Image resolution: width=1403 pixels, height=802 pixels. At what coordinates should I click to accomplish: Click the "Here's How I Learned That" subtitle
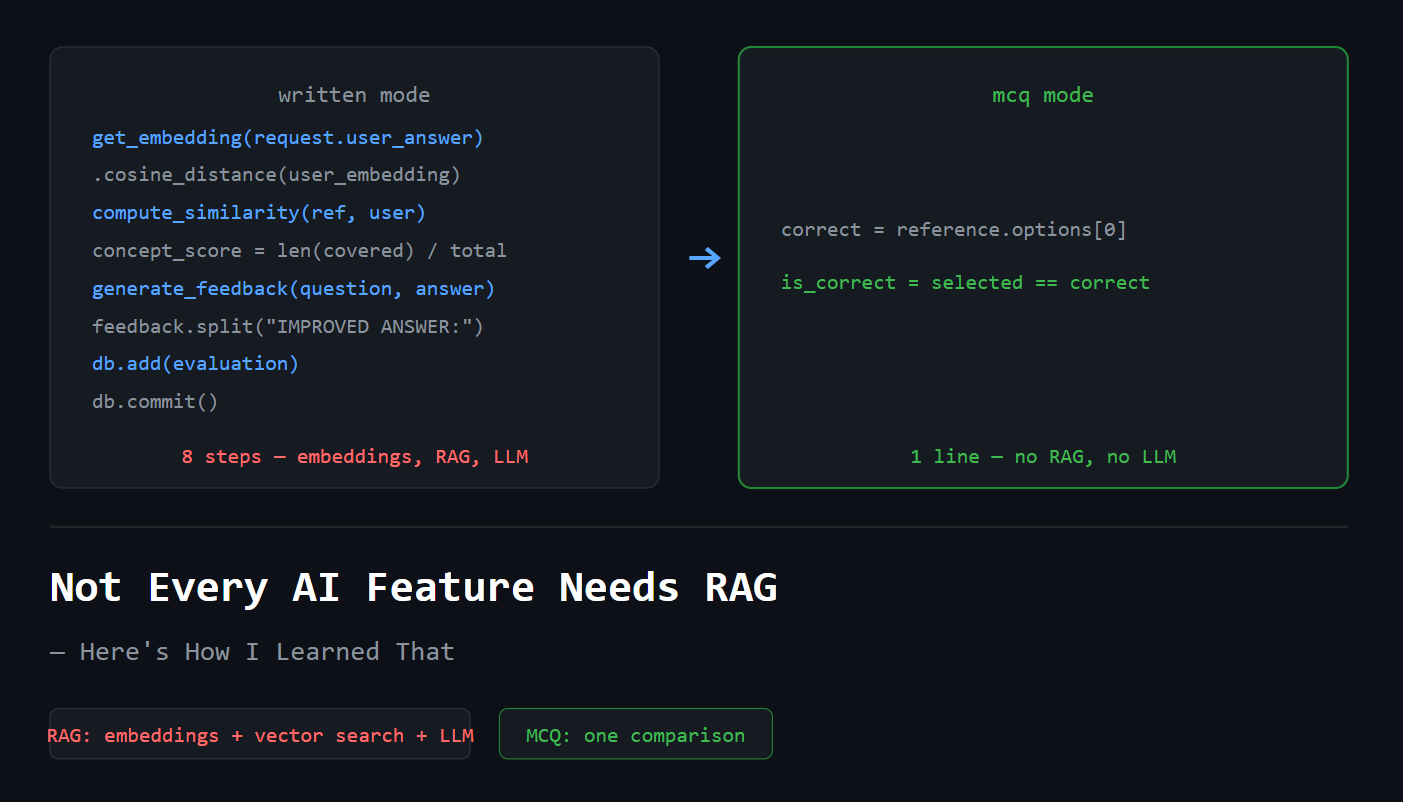point(267,652)
